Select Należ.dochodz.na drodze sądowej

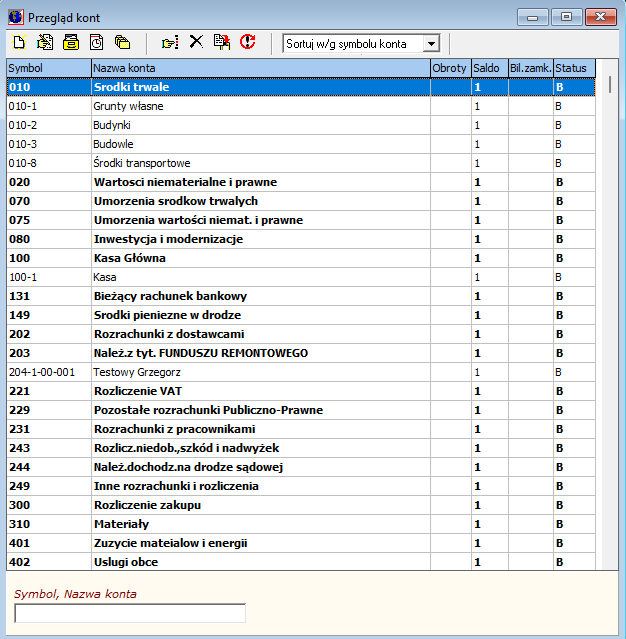301,467
